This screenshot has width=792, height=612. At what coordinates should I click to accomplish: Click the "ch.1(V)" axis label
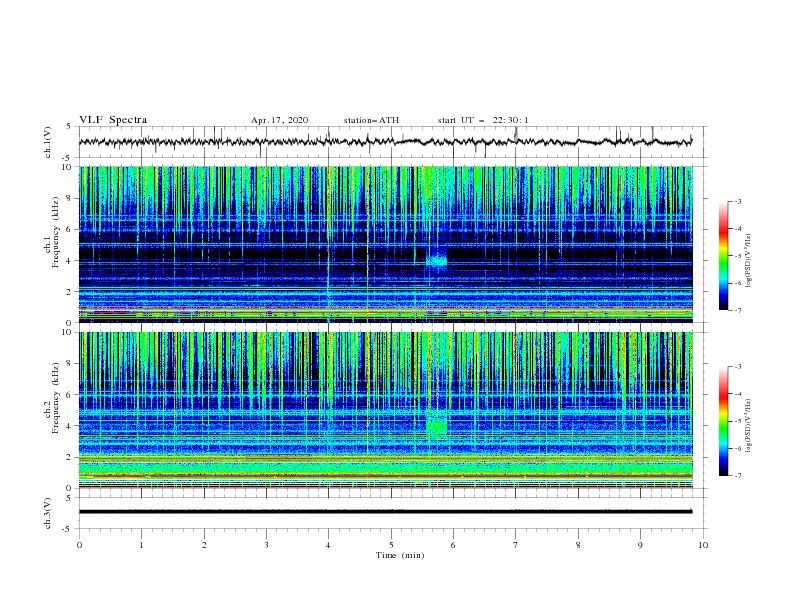48,142
